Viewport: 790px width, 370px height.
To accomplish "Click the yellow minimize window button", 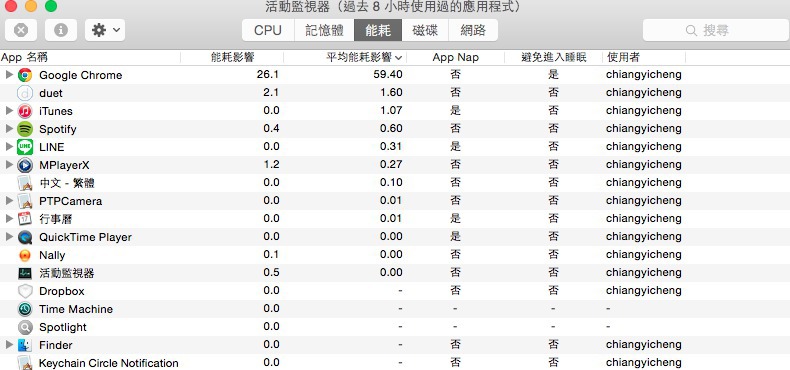I will 31,6.
